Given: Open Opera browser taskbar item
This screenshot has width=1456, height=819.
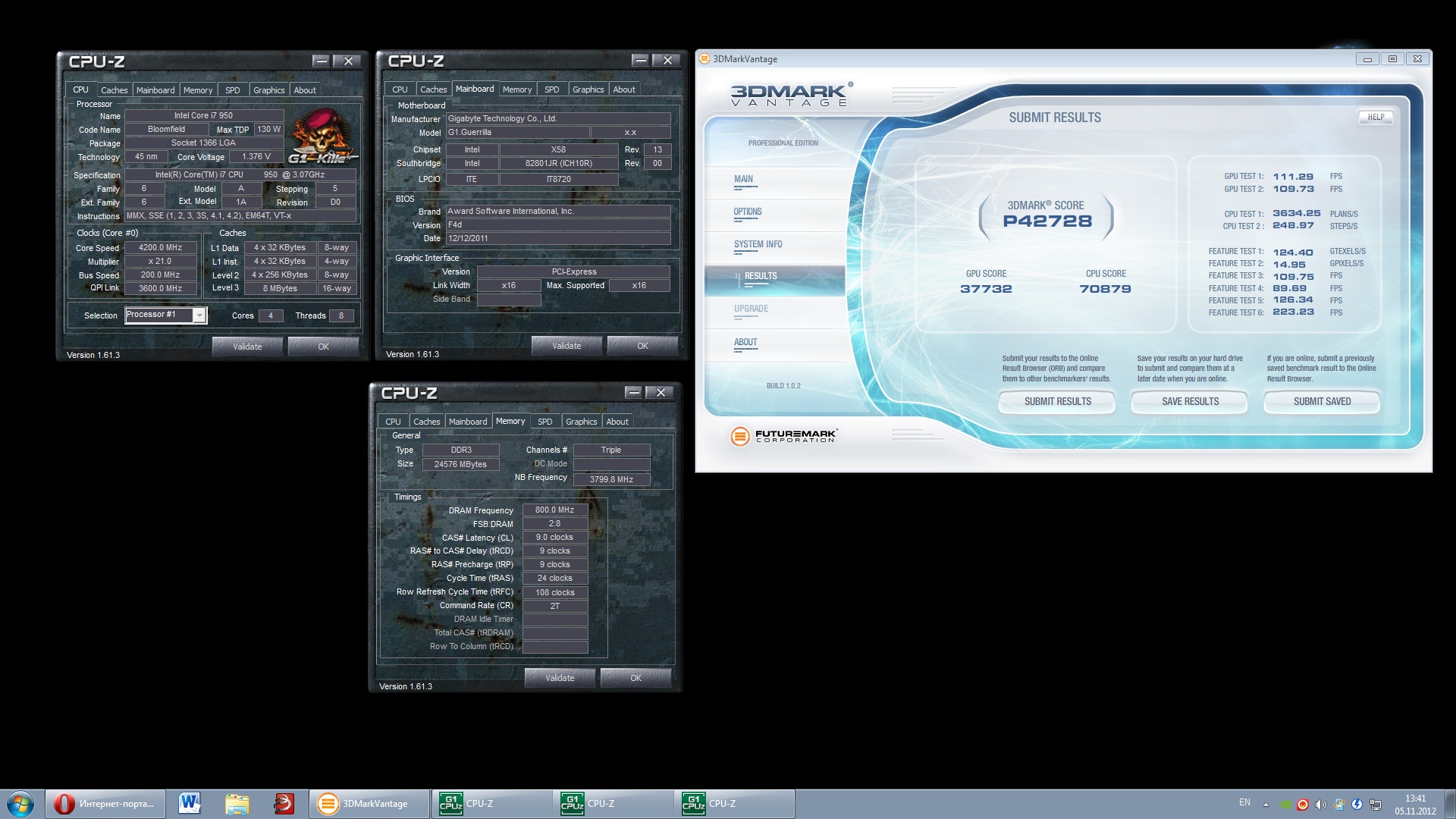Looking at the screenshot, I should 105,804.
